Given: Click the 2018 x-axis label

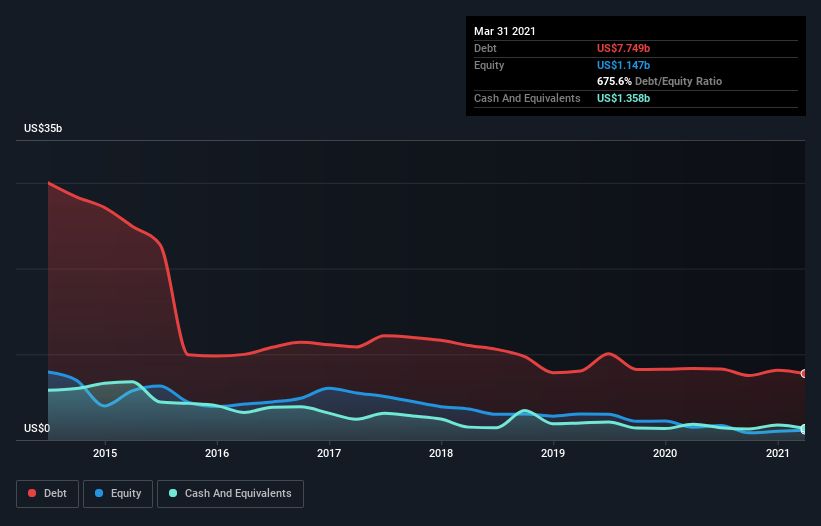Looking at the screenshot, I should (441, 453).
